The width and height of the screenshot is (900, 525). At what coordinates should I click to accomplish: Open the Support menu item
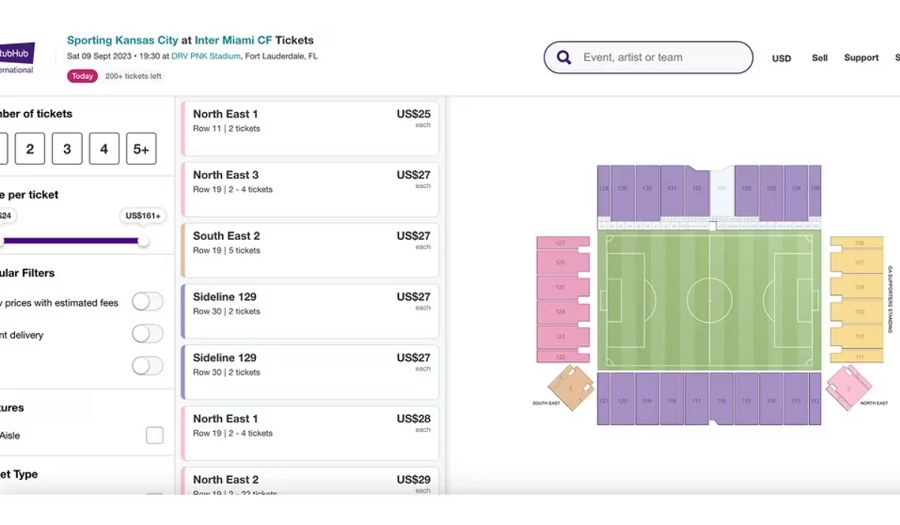[861, 58]
